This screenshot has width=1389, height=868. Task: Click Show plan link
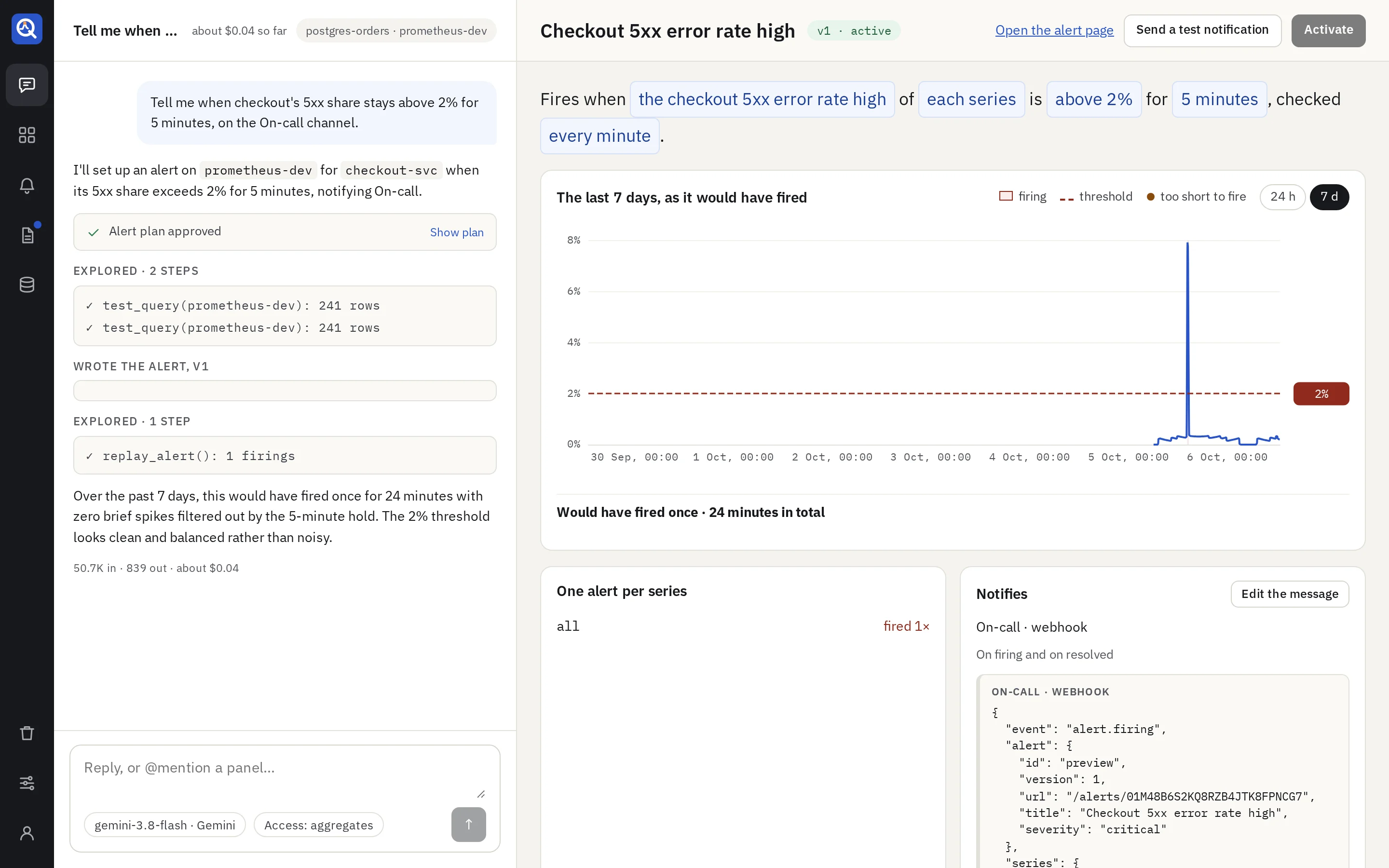[456, 232]
